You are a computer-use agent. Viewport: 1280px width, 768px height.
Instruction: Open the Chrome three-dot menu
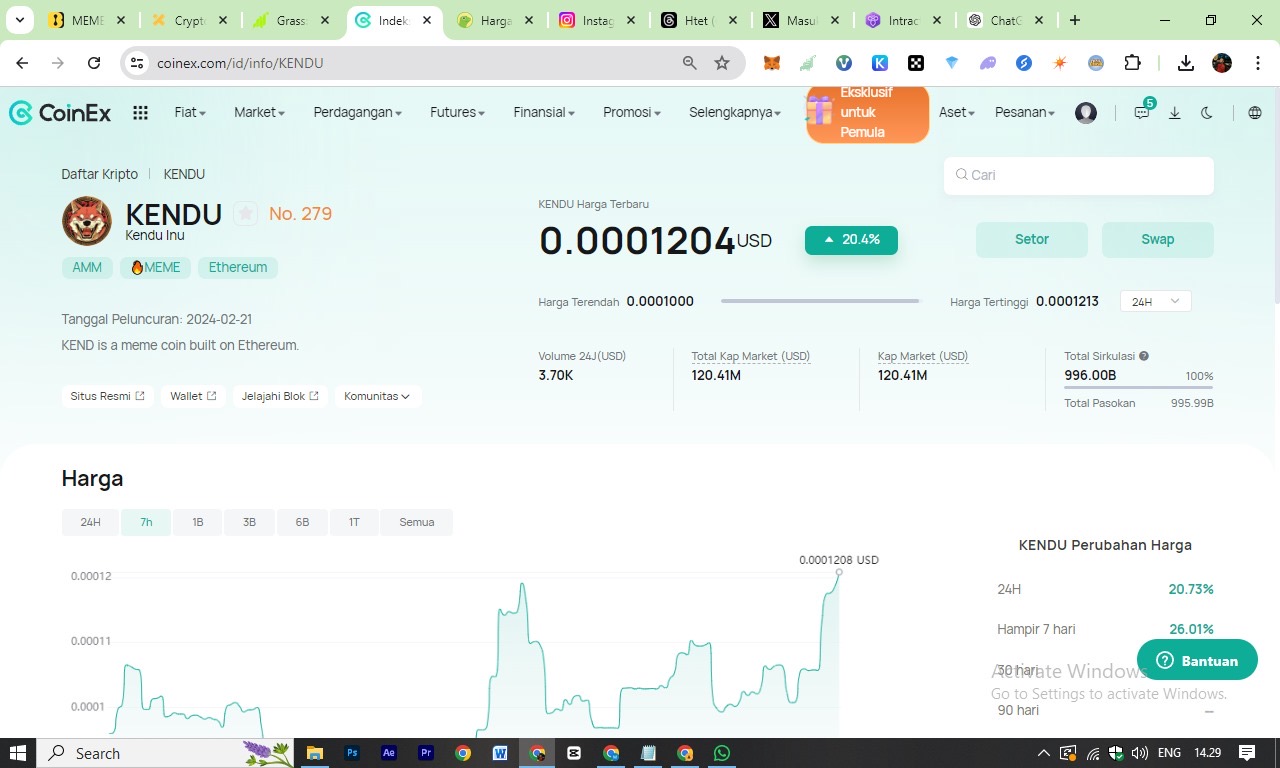click(x=1257, y=63)
